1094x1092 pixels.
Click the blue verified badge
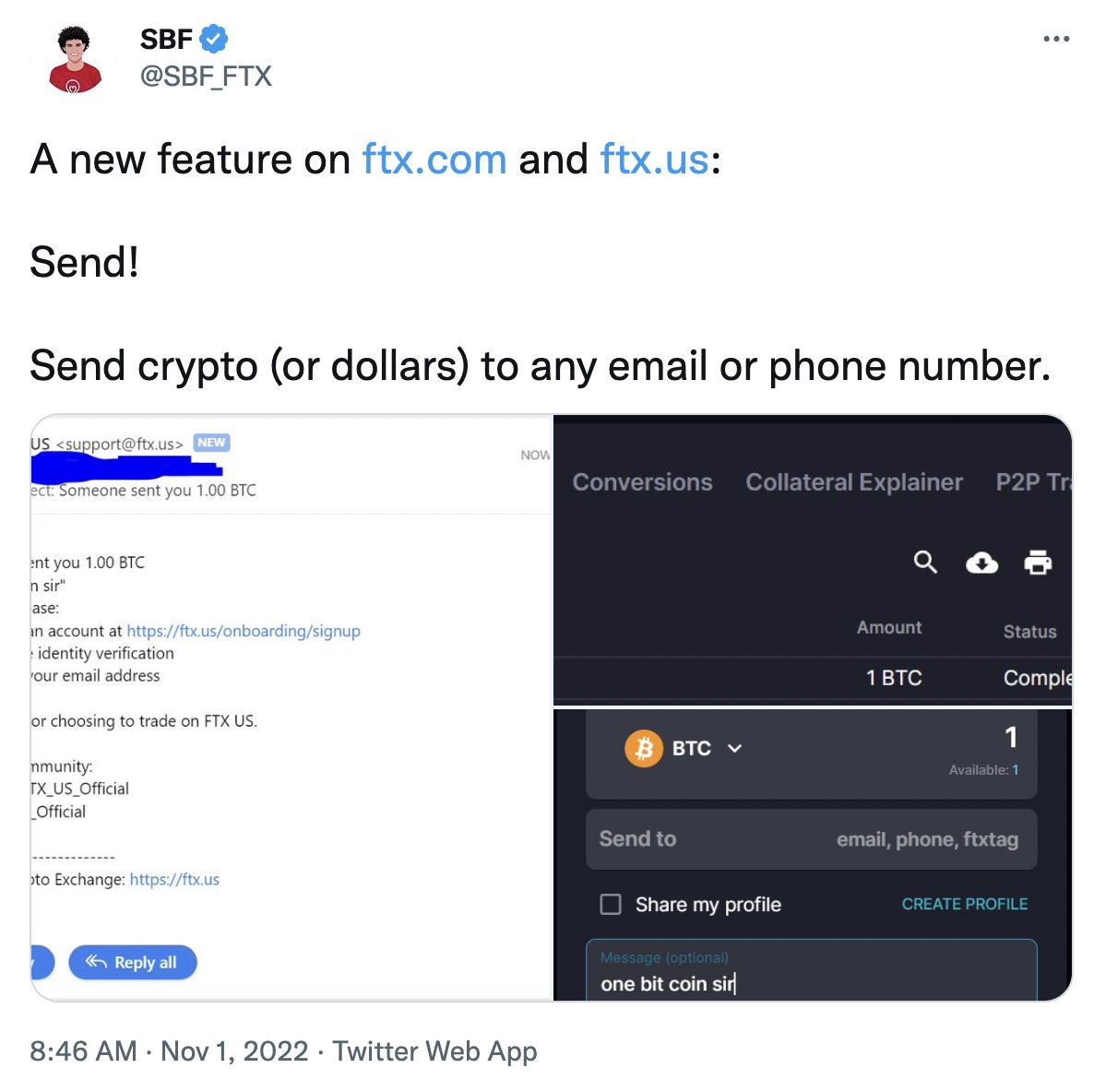214,39
